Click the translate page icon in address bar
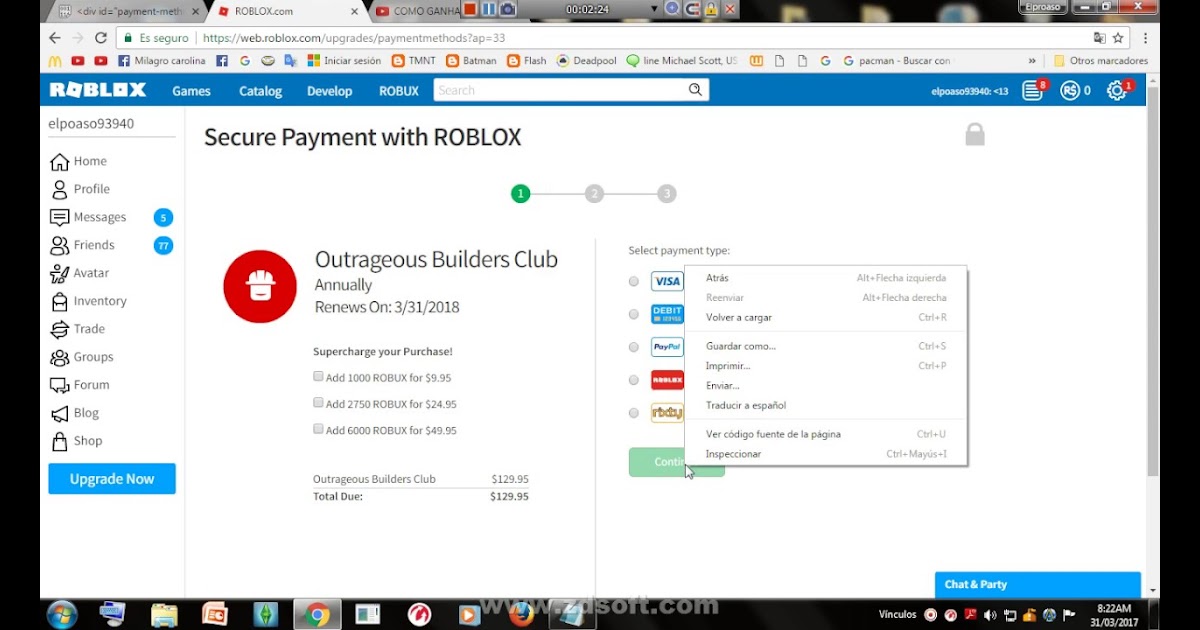 [x=1100, y=38]
